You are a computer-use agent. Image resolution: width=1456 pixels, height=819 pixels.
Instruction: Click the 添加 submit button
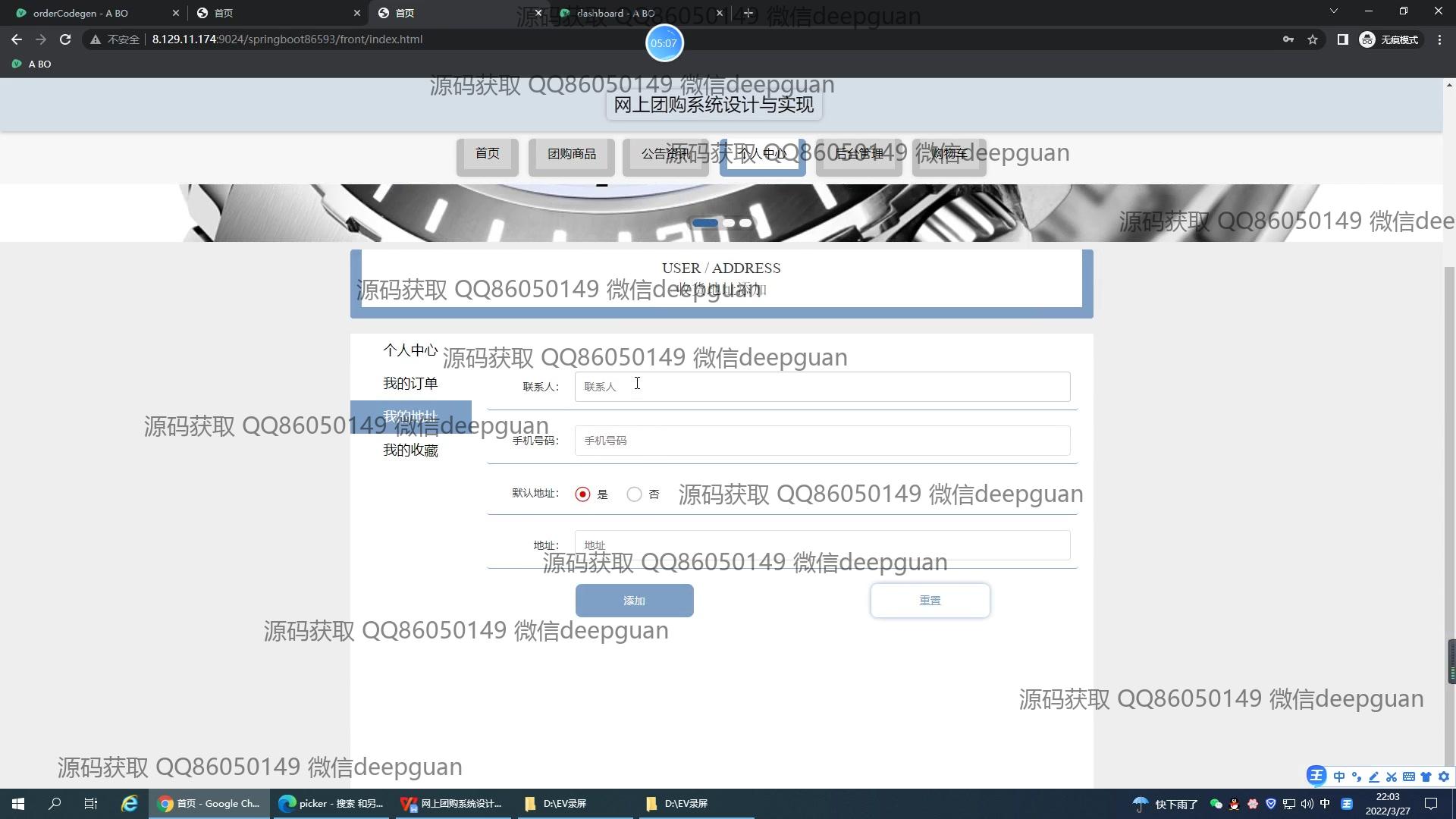(x=634, y=601)
